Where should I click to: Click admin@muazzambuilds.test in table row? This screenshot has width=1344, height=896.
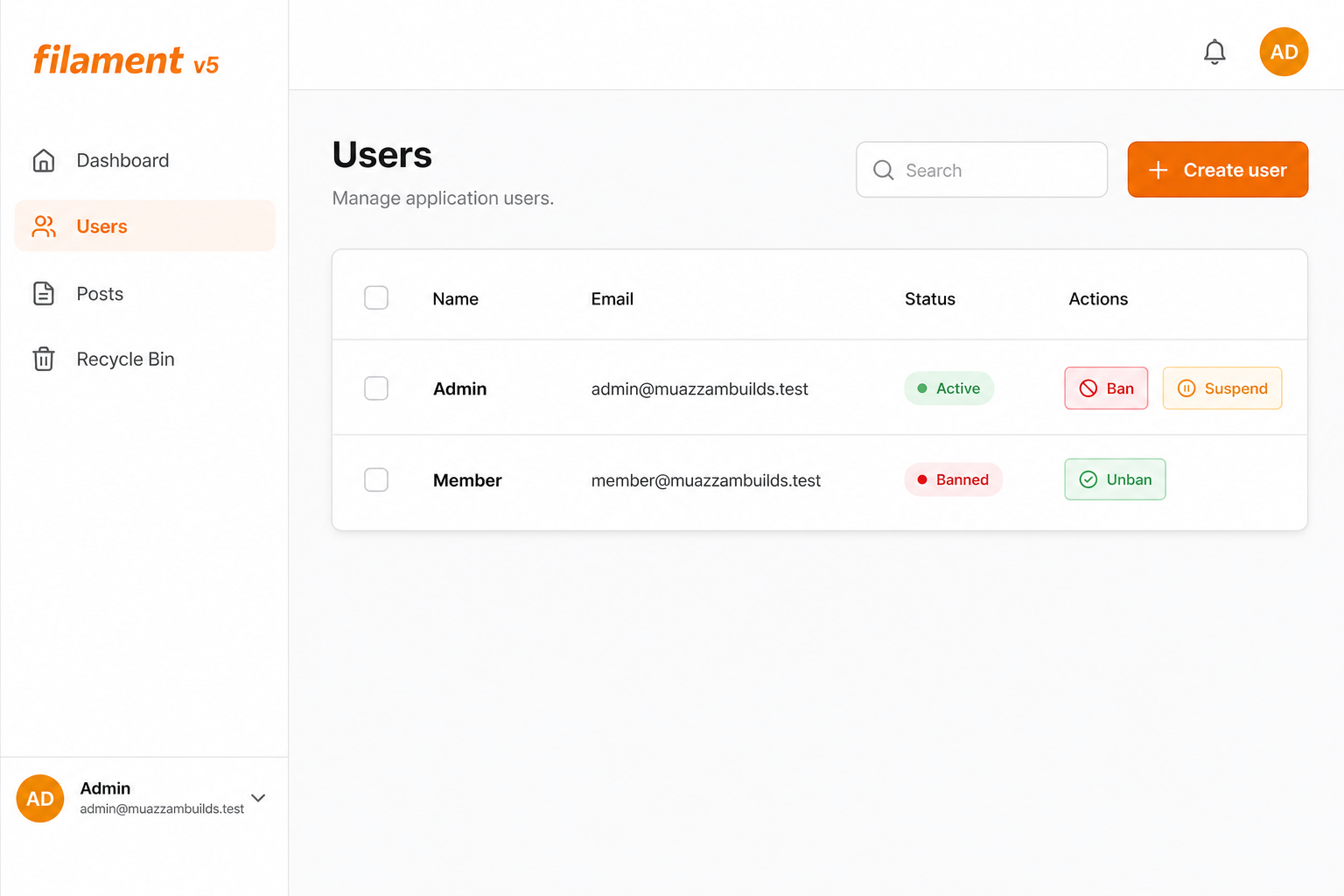point(699,388)
